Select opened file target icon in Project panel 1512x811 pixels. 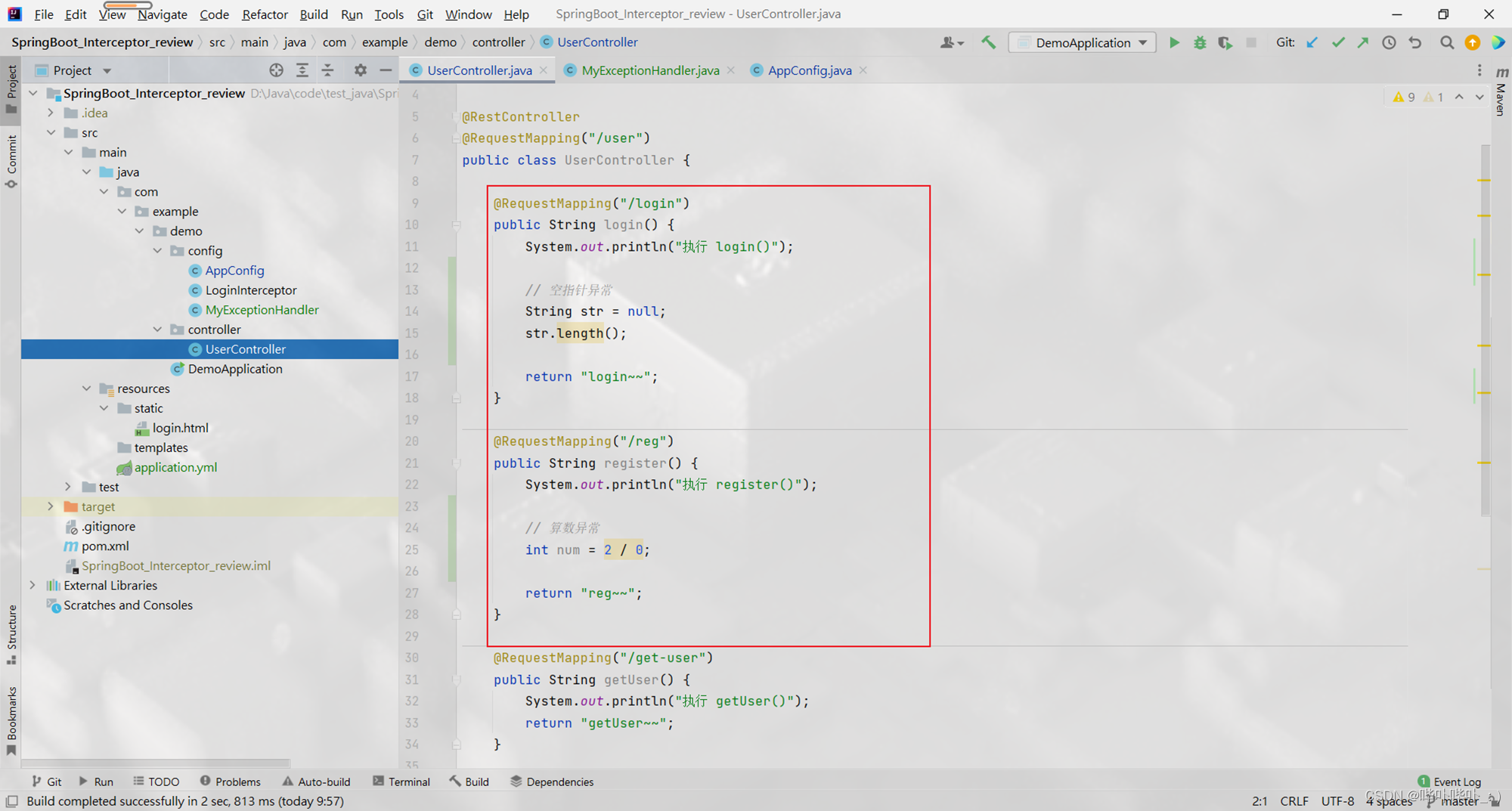click(277, 70)
